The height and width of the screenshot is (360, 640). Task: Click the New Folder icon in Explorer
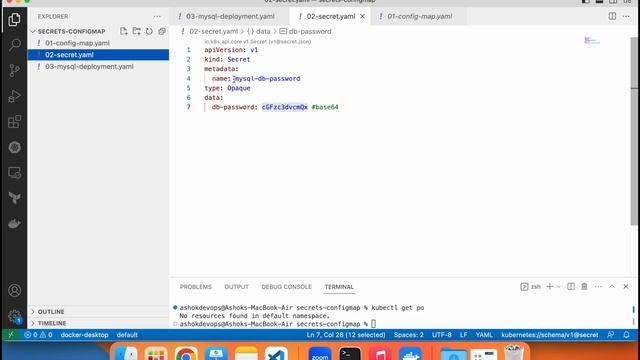click(x=137, y=31)
